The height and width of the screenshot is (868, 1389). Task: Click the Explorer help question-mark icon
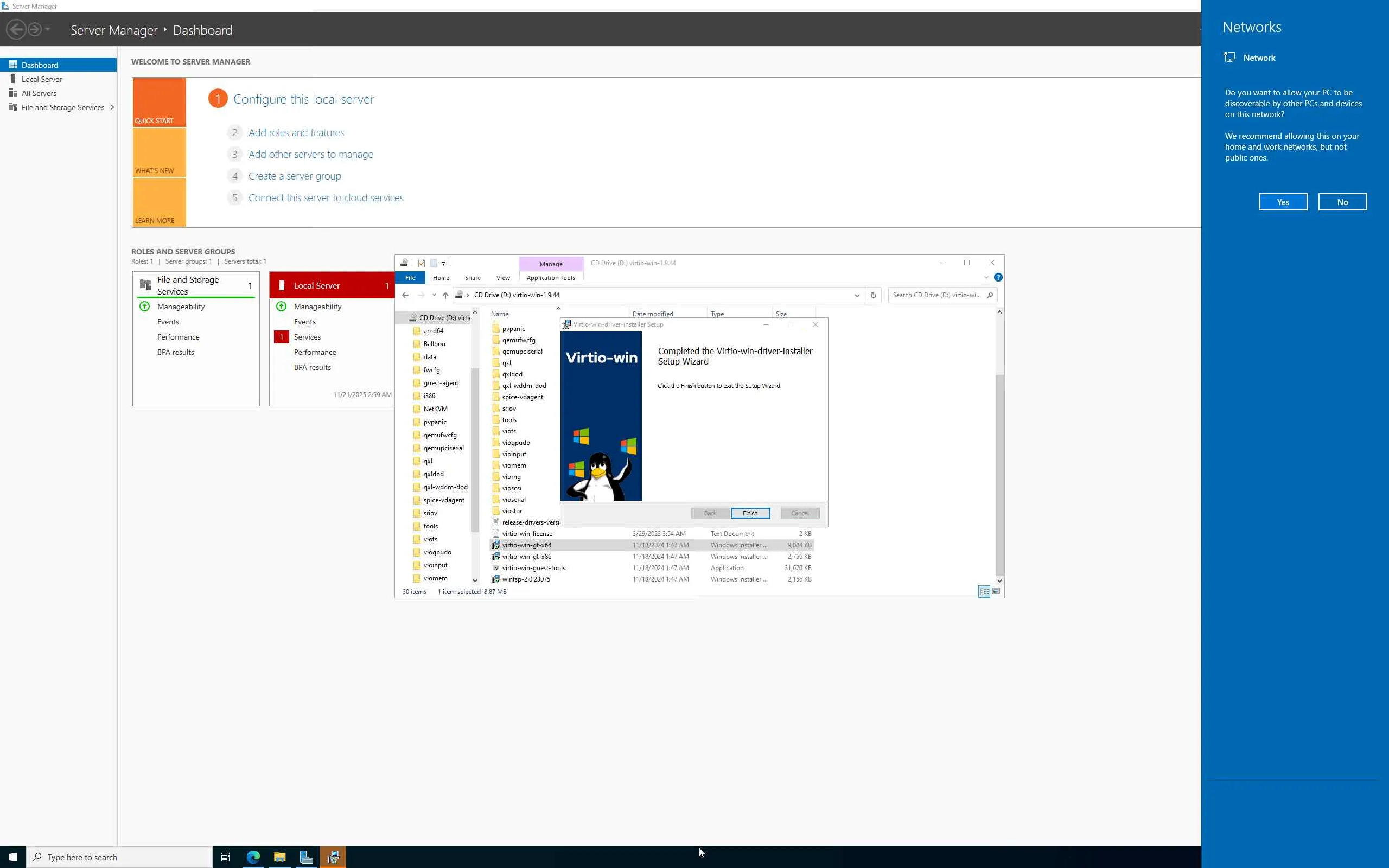(x=998, y=277)
